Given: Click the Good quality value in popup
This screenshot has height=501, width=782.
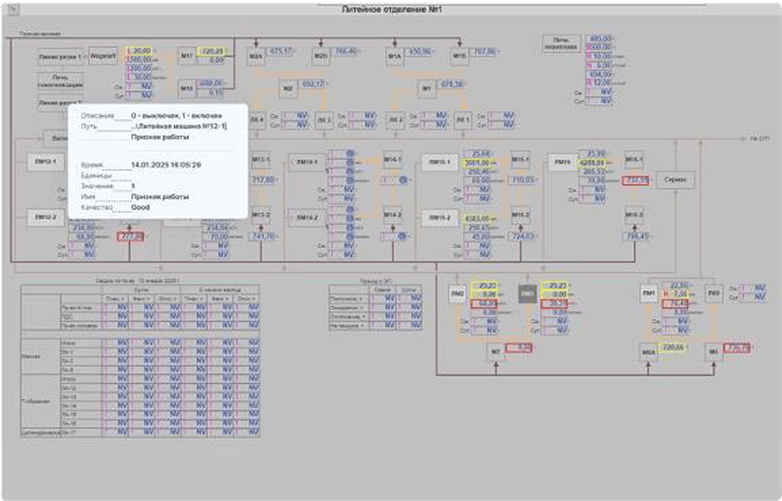Looking at the screenshot, I should click(145, 207).
